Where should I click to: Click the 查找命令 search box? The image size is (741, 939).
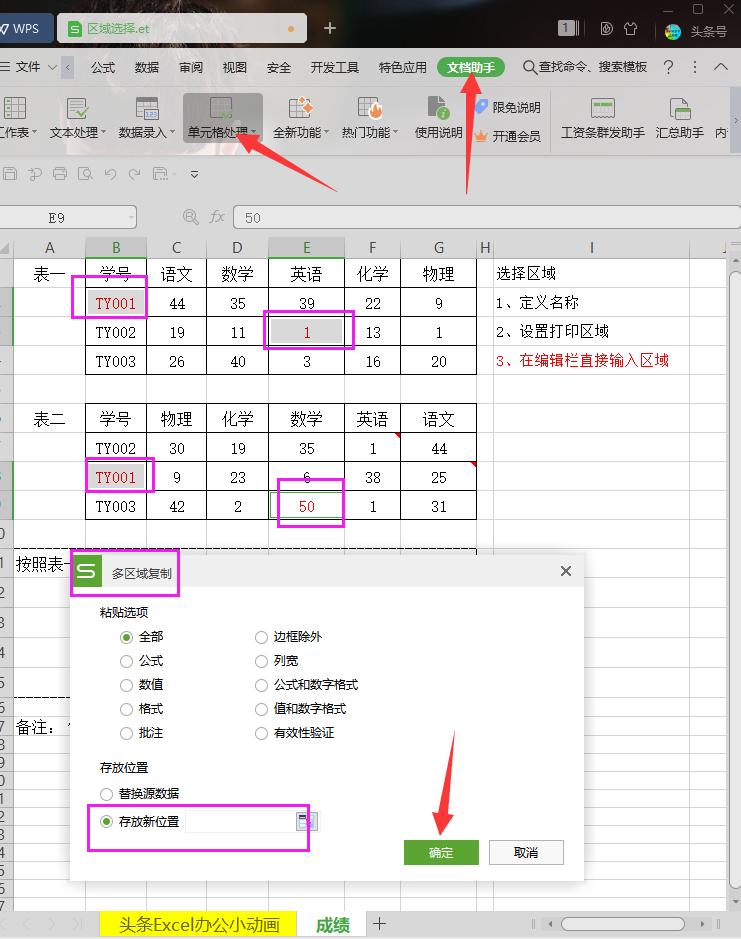click(x=585, y=67)
